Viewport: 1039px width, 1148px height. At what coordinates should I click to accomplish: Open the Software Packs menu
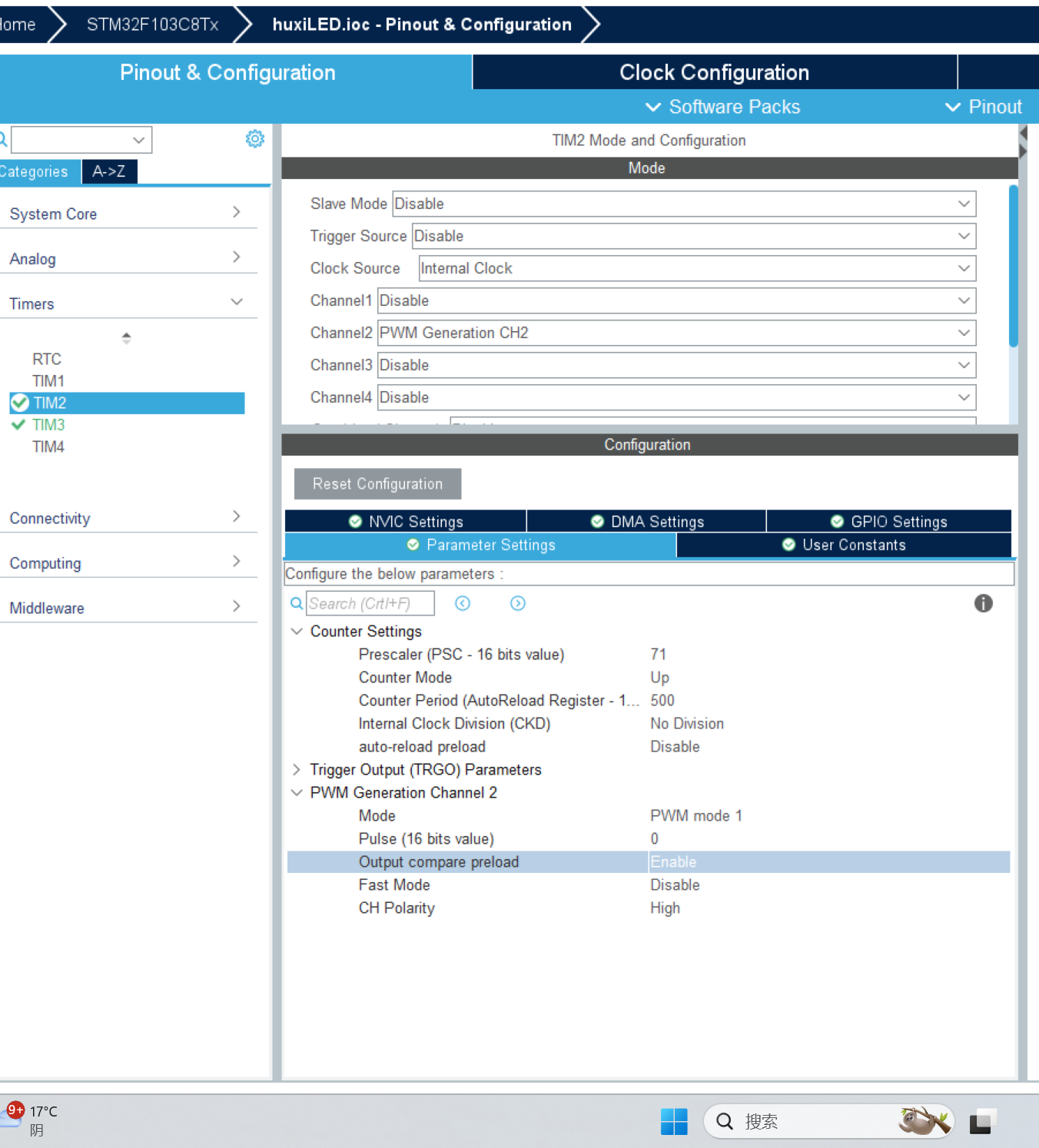(722, 107)
